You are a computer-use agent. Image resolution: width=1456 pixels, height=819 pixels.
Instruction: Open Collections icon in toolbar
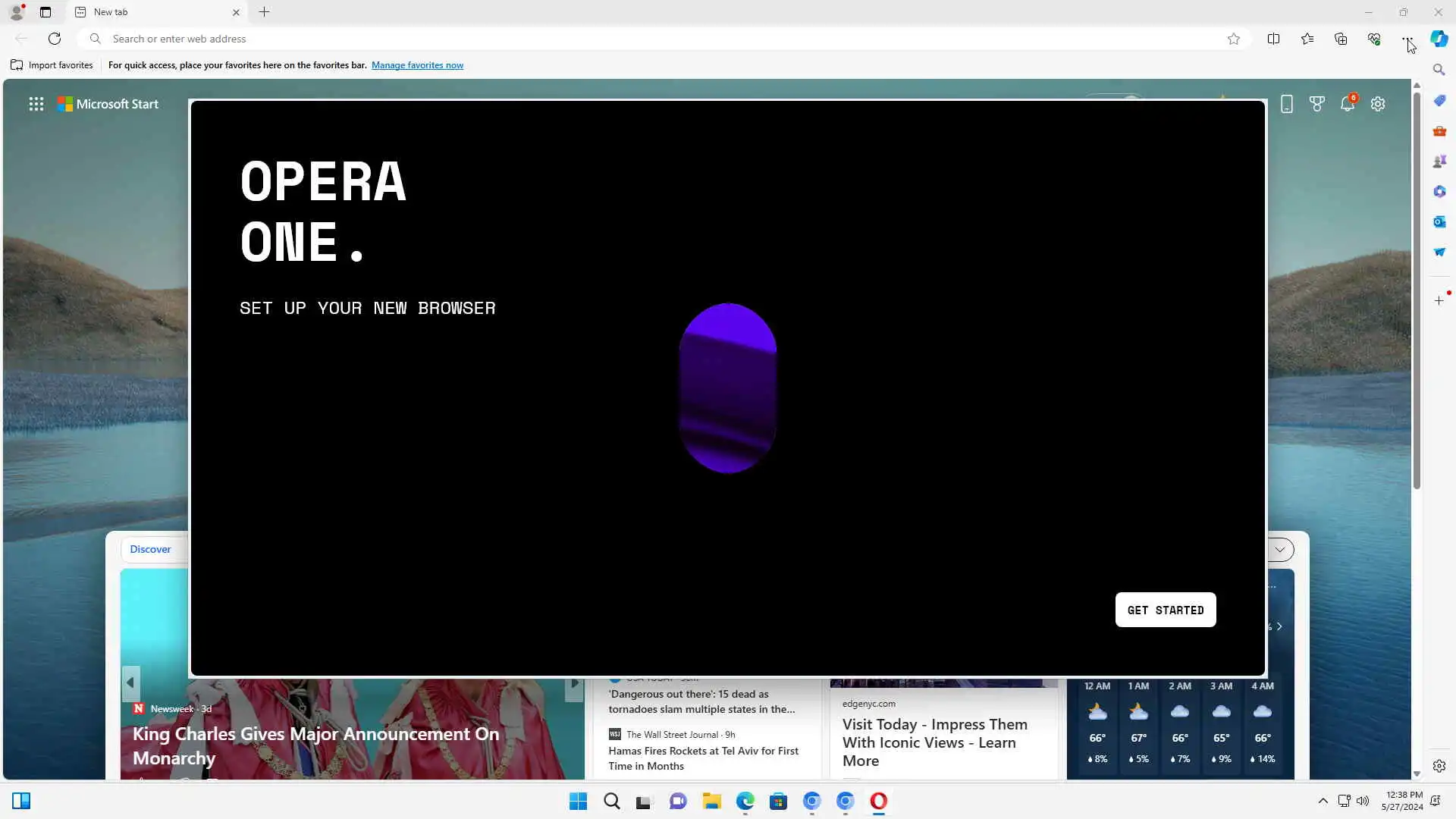click(x=1341, y=39)
